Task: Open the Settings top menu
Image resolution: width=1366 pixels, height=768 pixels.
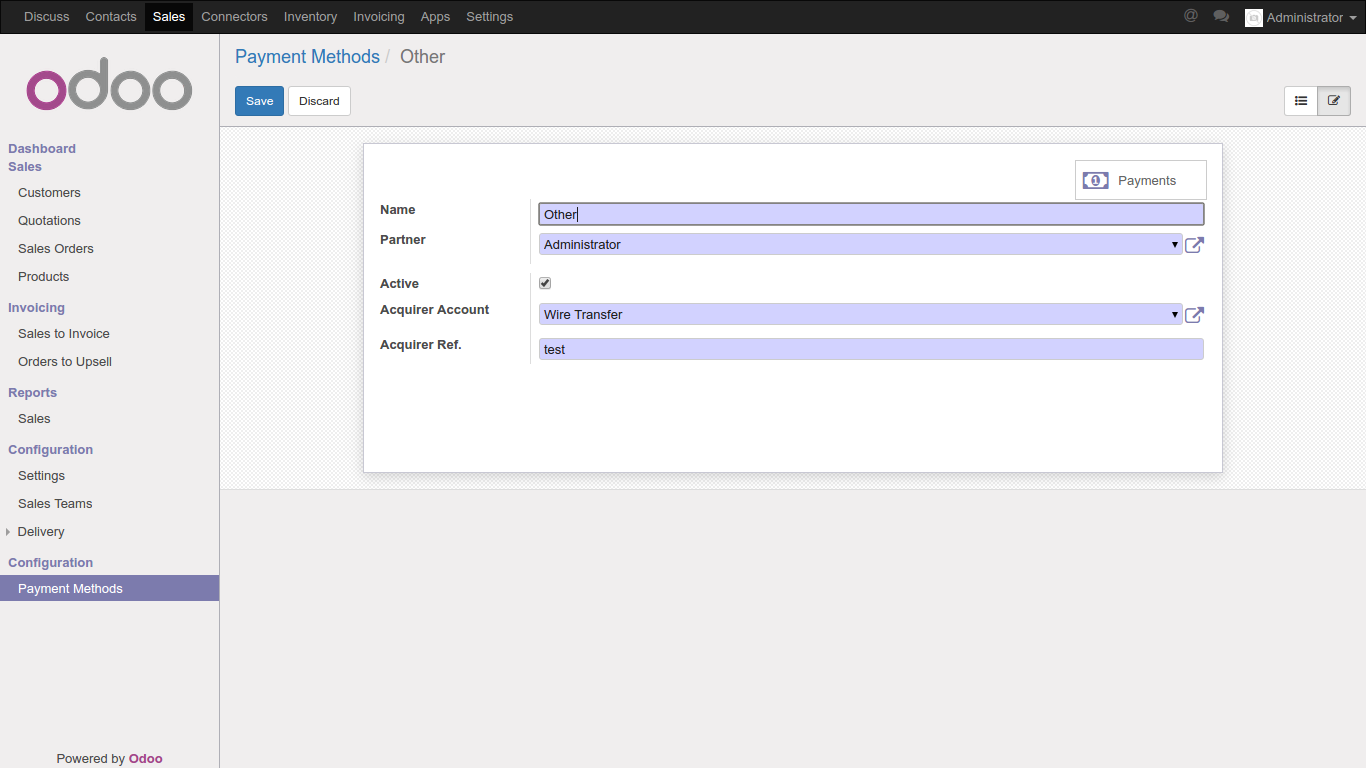Action: pyautogui.click(x=489, y=17)
